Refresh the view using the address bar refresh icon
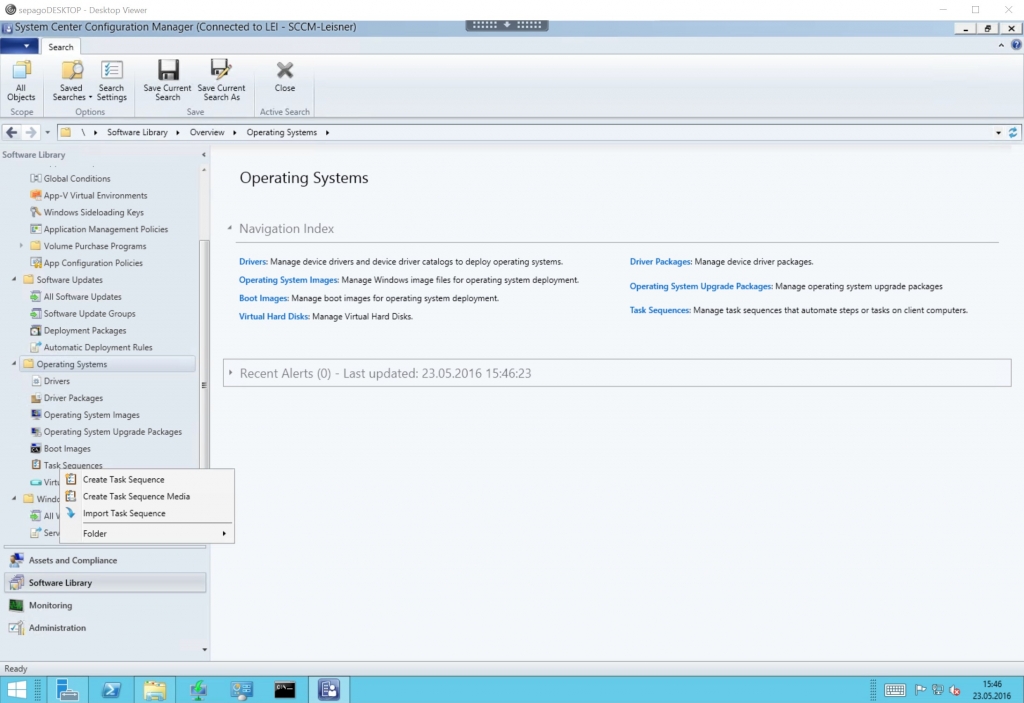The image size is (1024, 703). pos(1013,132)
